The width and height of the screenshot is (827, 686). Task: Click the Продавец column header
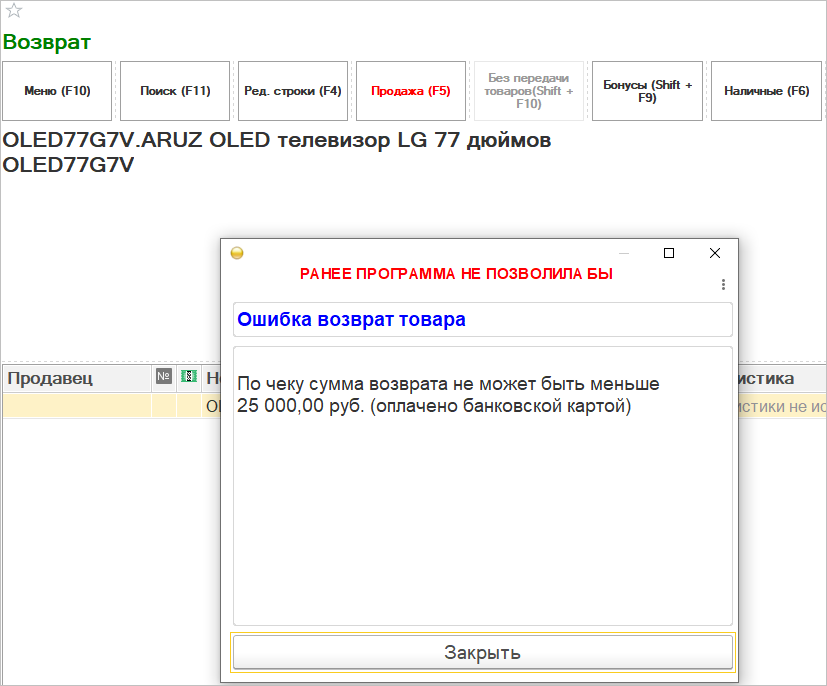tap(76, 378)
